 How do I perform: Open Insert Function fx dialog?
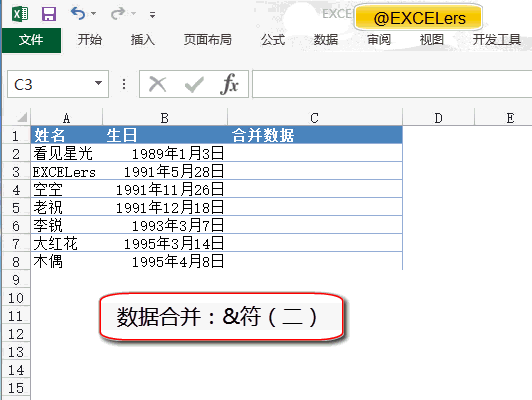[x=230, y=84]
